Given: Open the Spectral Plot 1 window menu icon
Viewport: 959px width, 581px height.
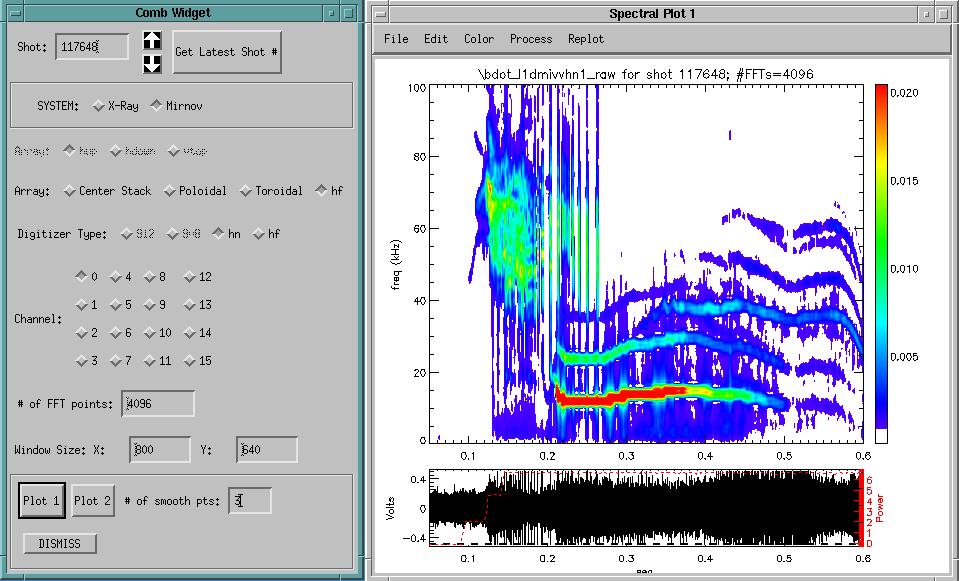Looking at the screenshot, I should pyautogui.click(x=382, y=13).
